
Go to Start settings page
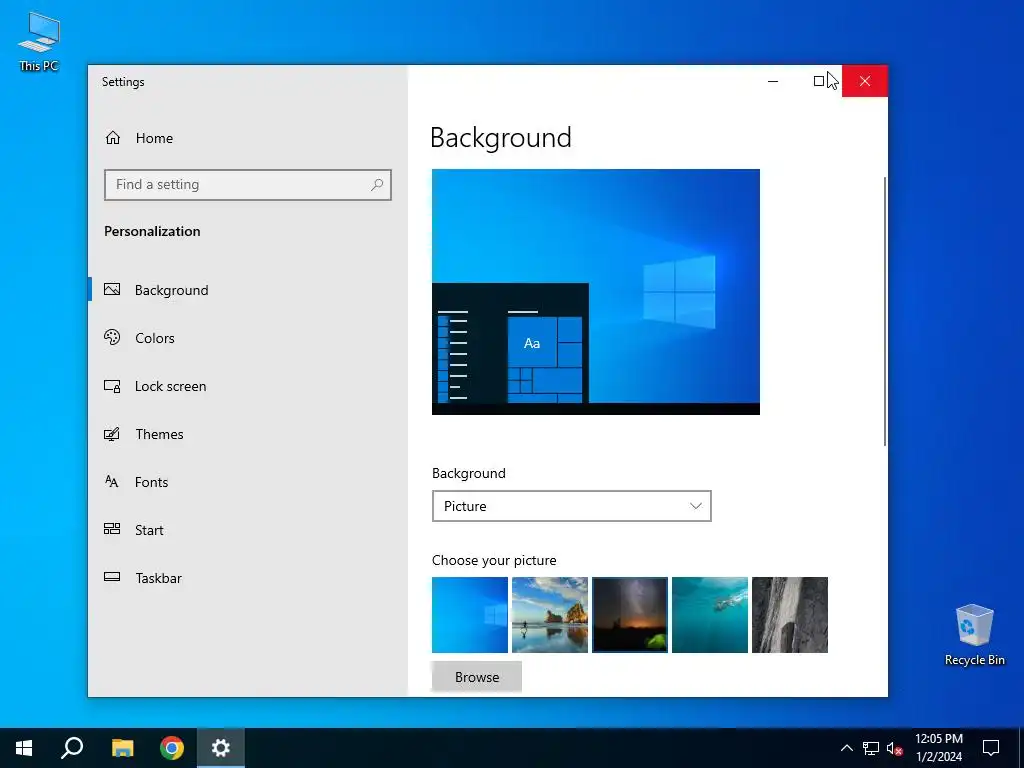(149, 530)
